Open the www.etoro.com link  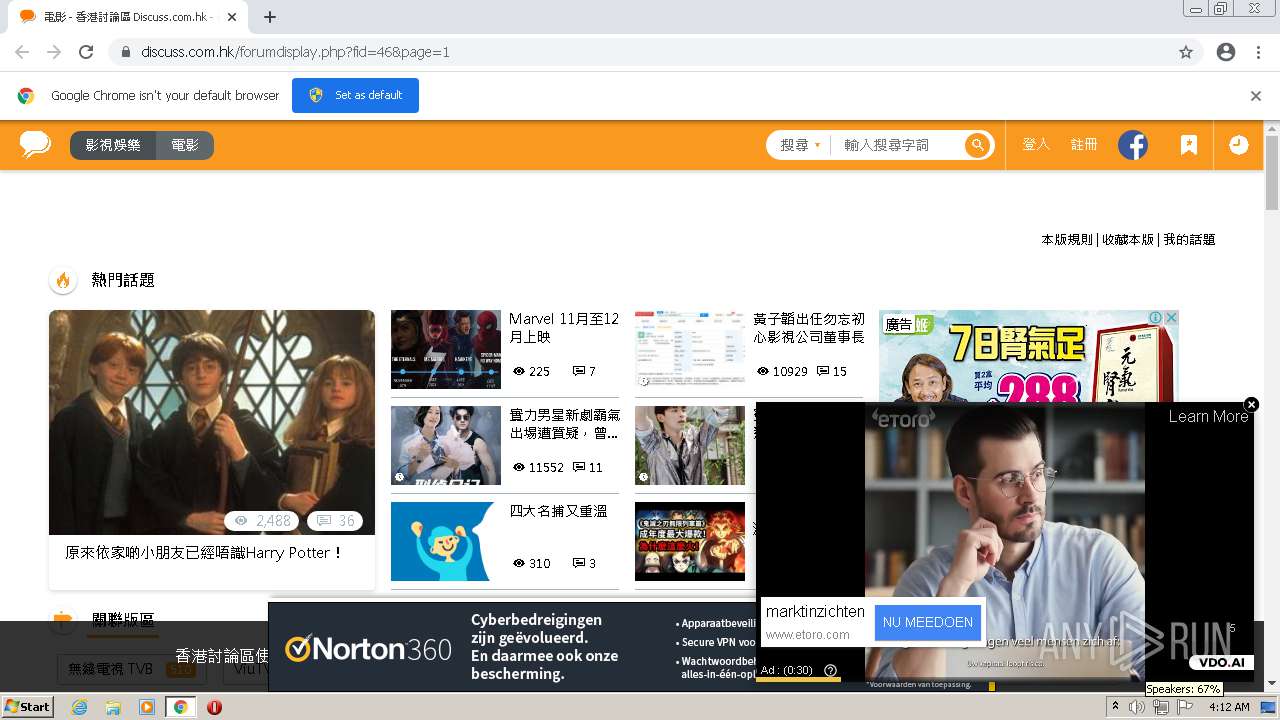[x=807, y=635]
